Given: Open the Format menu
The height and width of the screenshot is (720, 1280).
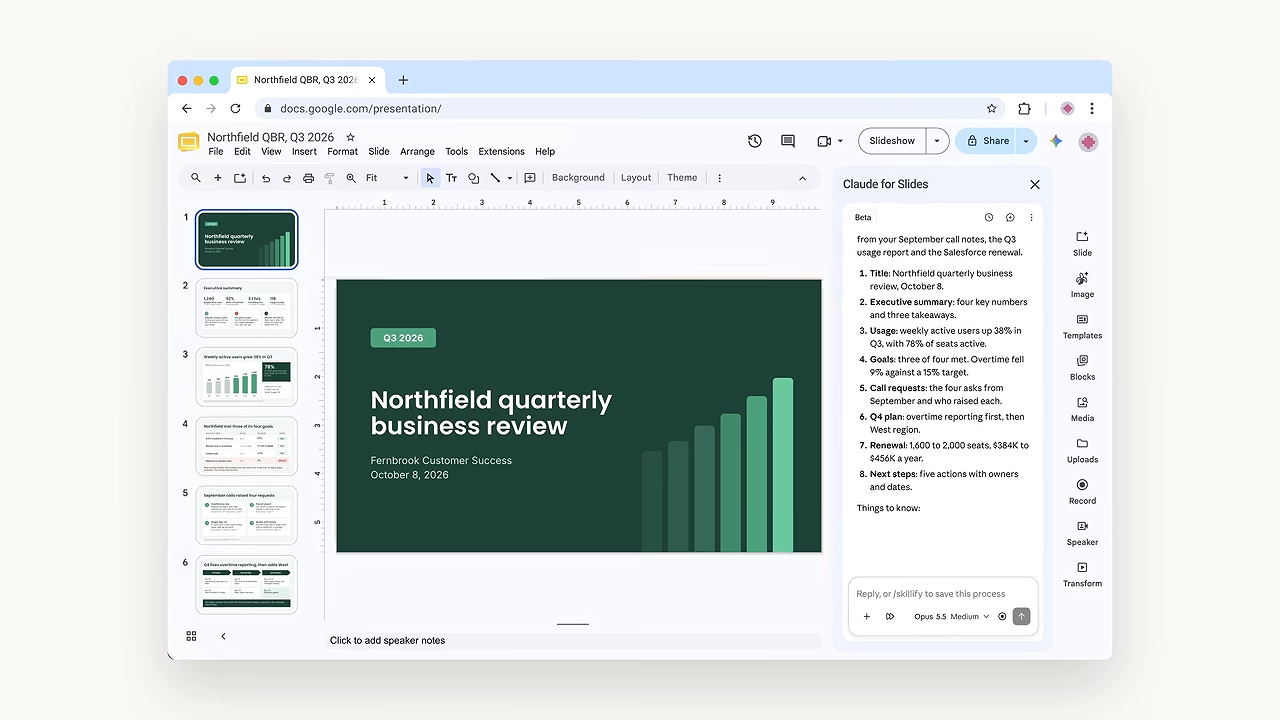Looking at the screenshot, I should tap(342, 152).
